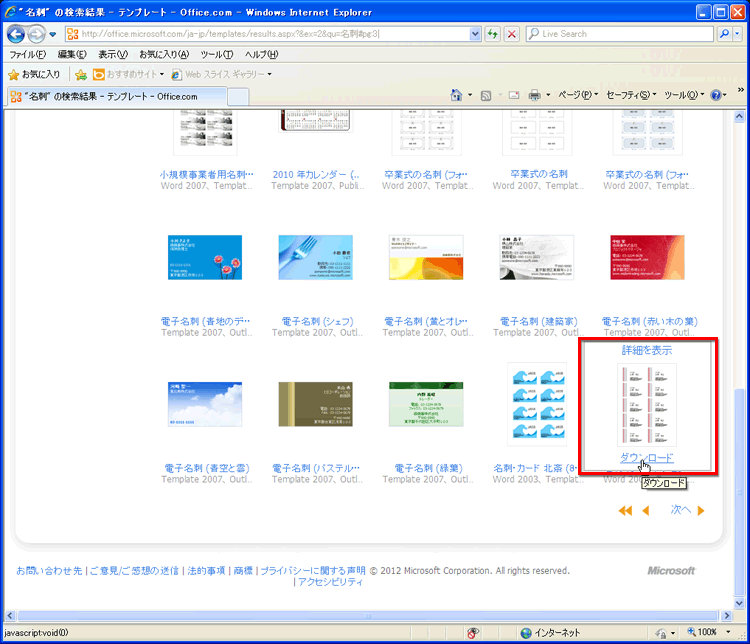The image size is (750, 644).
Task: Click the 電子名刺 (パステル… brown thumbnail
Action: point(316,404)
